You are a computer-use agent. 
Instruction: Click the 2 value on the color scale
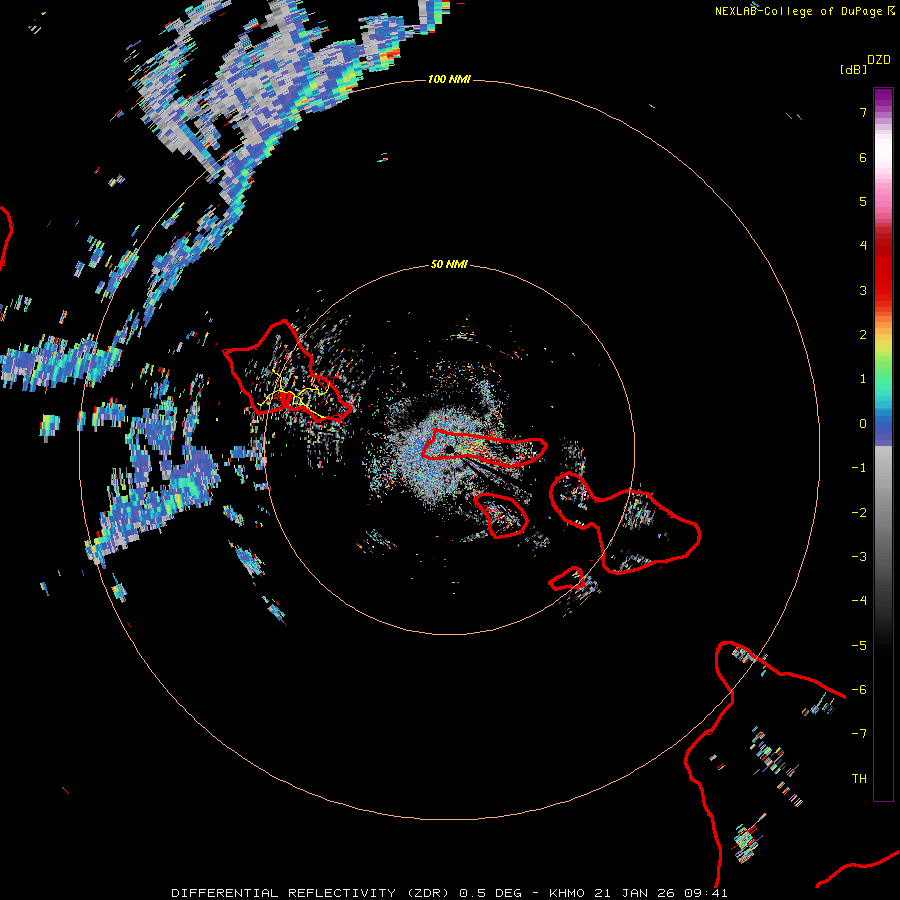click(x=863, y=335)
